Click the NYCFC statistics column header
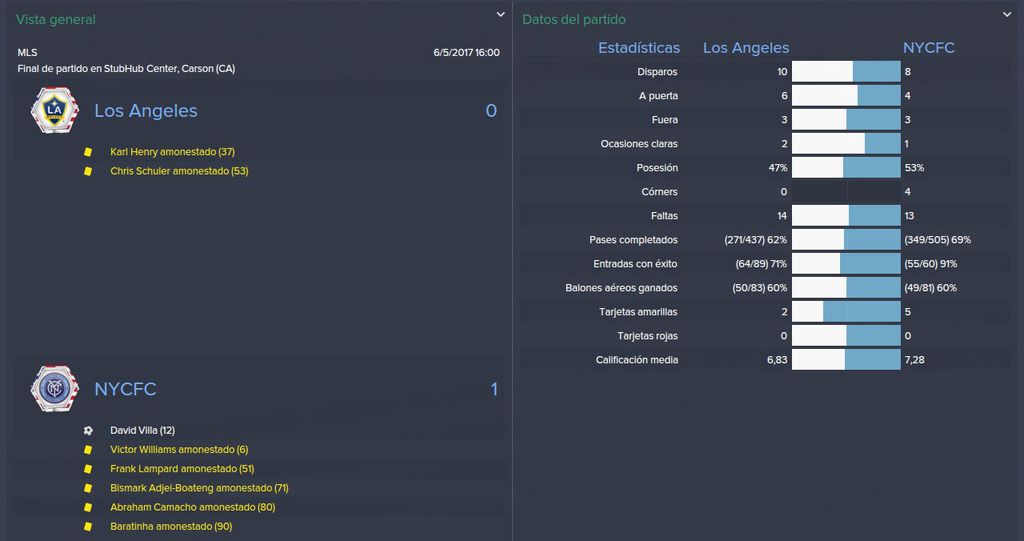This screenshot has width=1024, height=541. coord(928,48)
